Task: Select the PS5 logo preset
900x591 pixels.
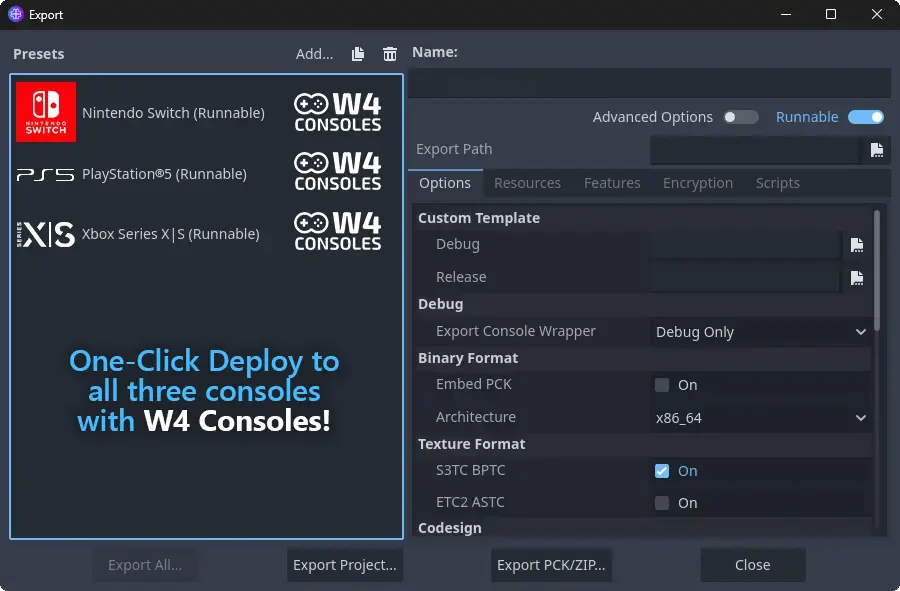Action: [x=46, y=174]
